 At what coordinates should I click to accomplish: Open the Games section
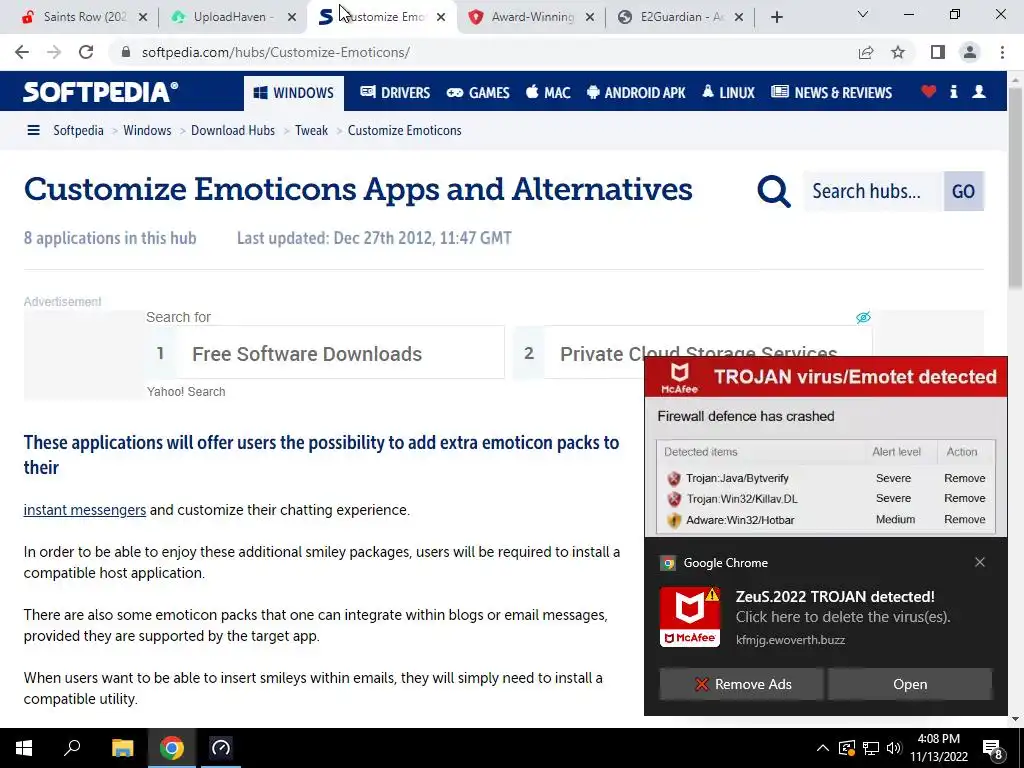click(x=478, y=93)
